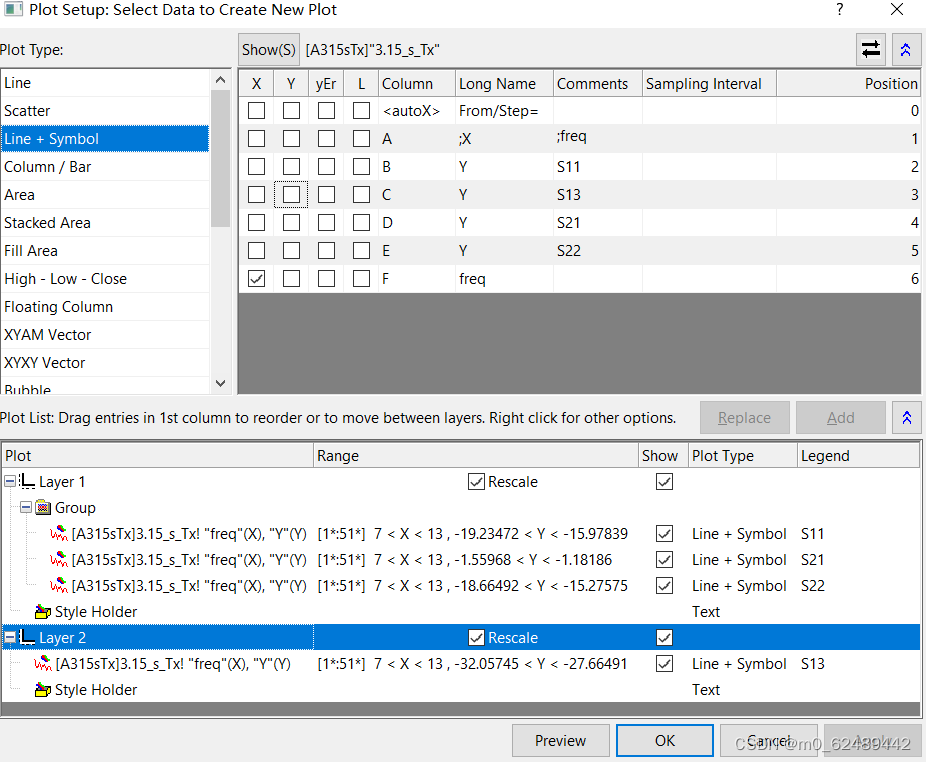Image resolution: width=926 pixels, height=762 pixels.
Task: Check Y box for column D
Action: click(291, 223)
